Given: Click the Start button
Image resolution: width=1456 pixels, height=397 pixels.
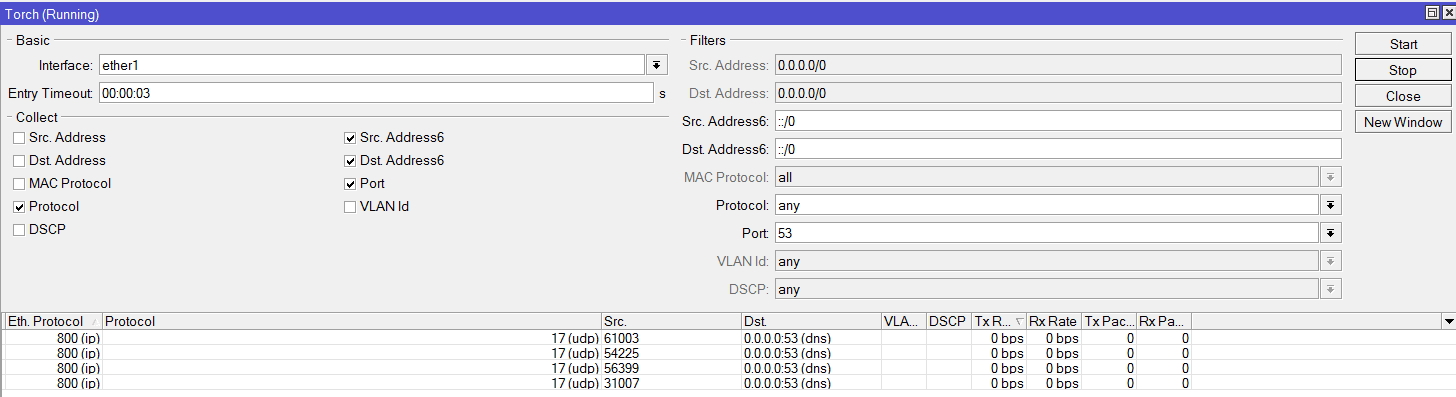Looking at the screenshot, I should coord(1403,44).
